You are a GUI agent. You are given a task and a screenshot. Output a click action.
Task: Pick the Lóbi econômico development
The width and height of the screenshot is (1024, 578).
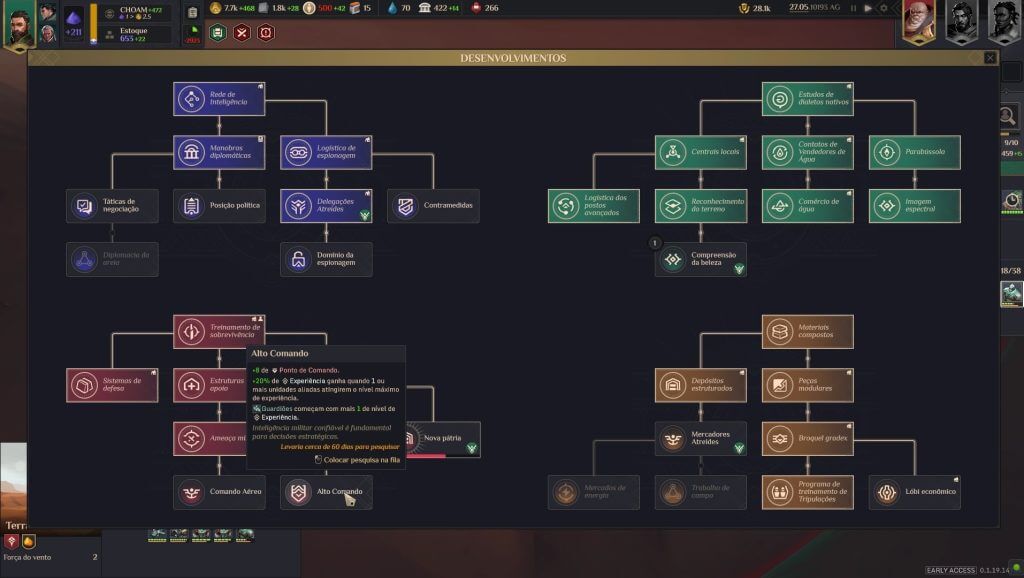[x=914, y=492]
